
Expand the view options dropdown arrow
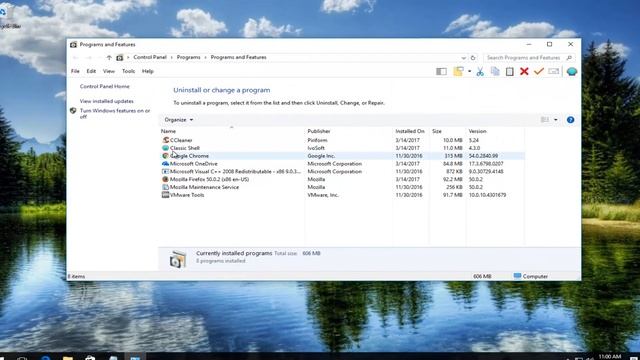pos(556,120)
